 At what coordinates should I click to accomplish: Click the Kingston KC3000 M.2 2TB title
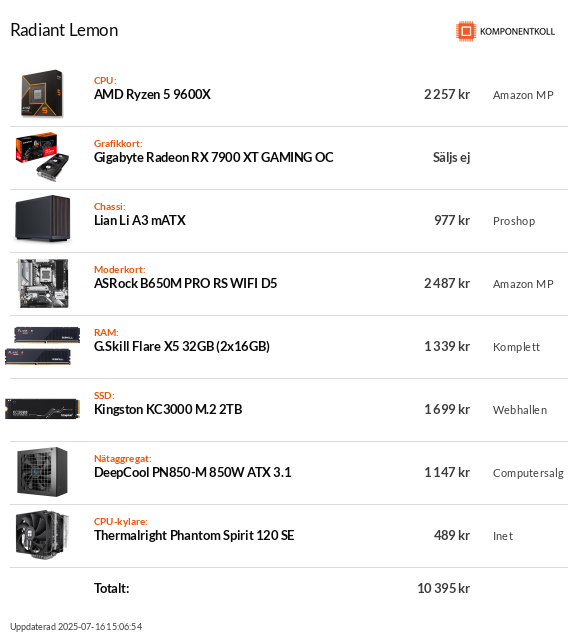tap(168, 409)
